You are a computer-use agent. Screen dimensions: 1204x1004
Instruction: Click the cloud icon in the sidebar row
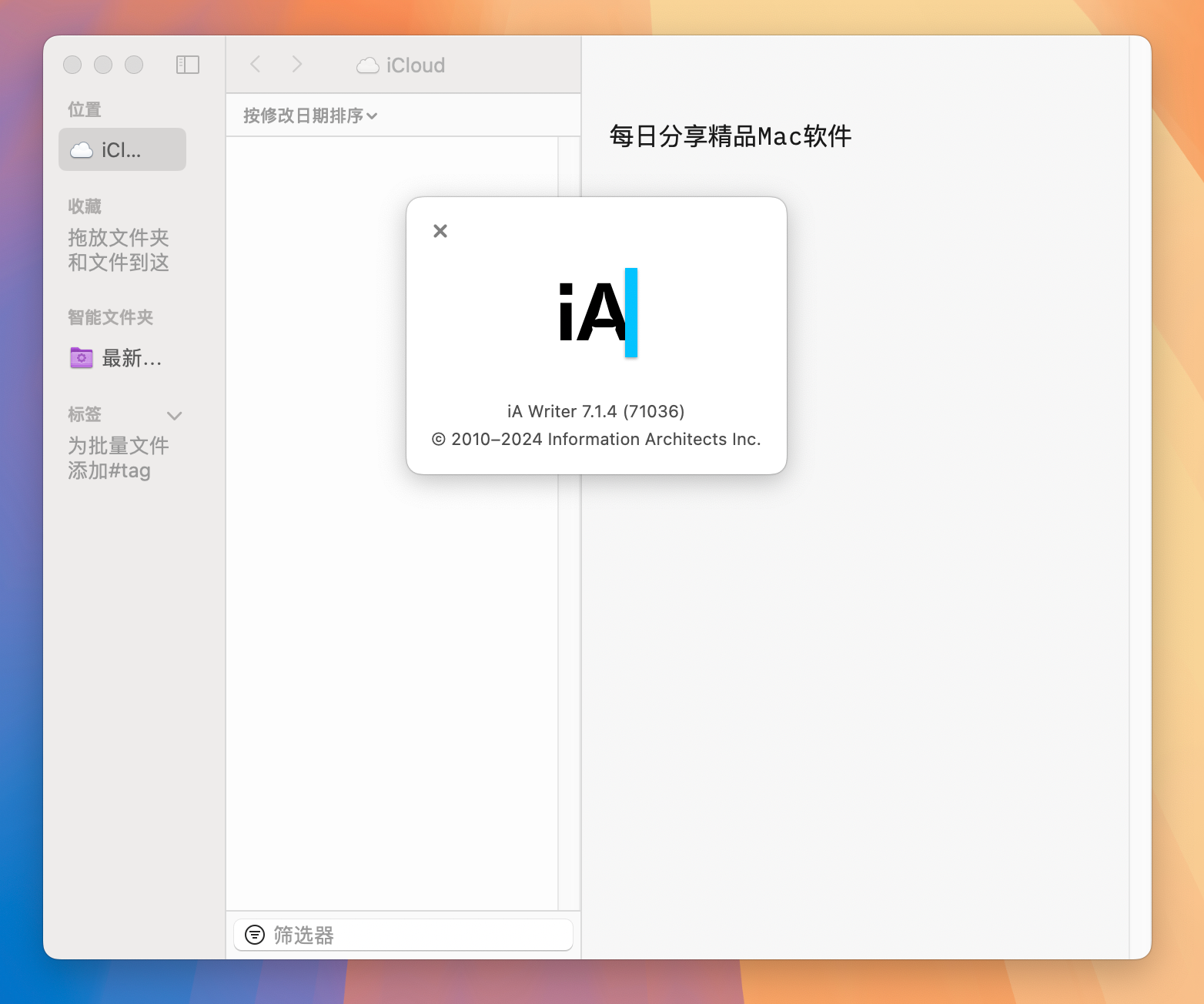pos(82,150)
